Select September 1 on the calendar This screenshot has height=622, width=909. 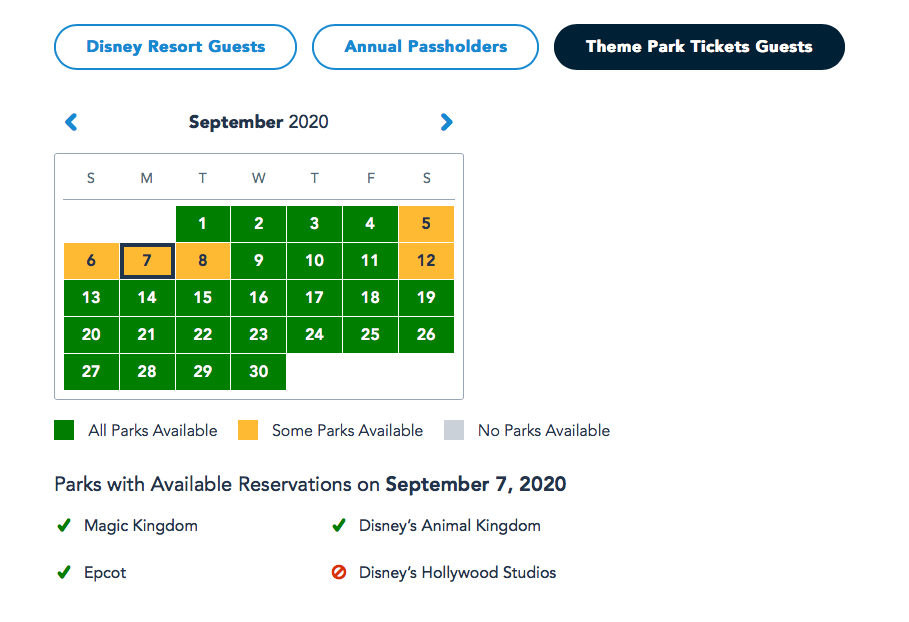coord(203,224)
